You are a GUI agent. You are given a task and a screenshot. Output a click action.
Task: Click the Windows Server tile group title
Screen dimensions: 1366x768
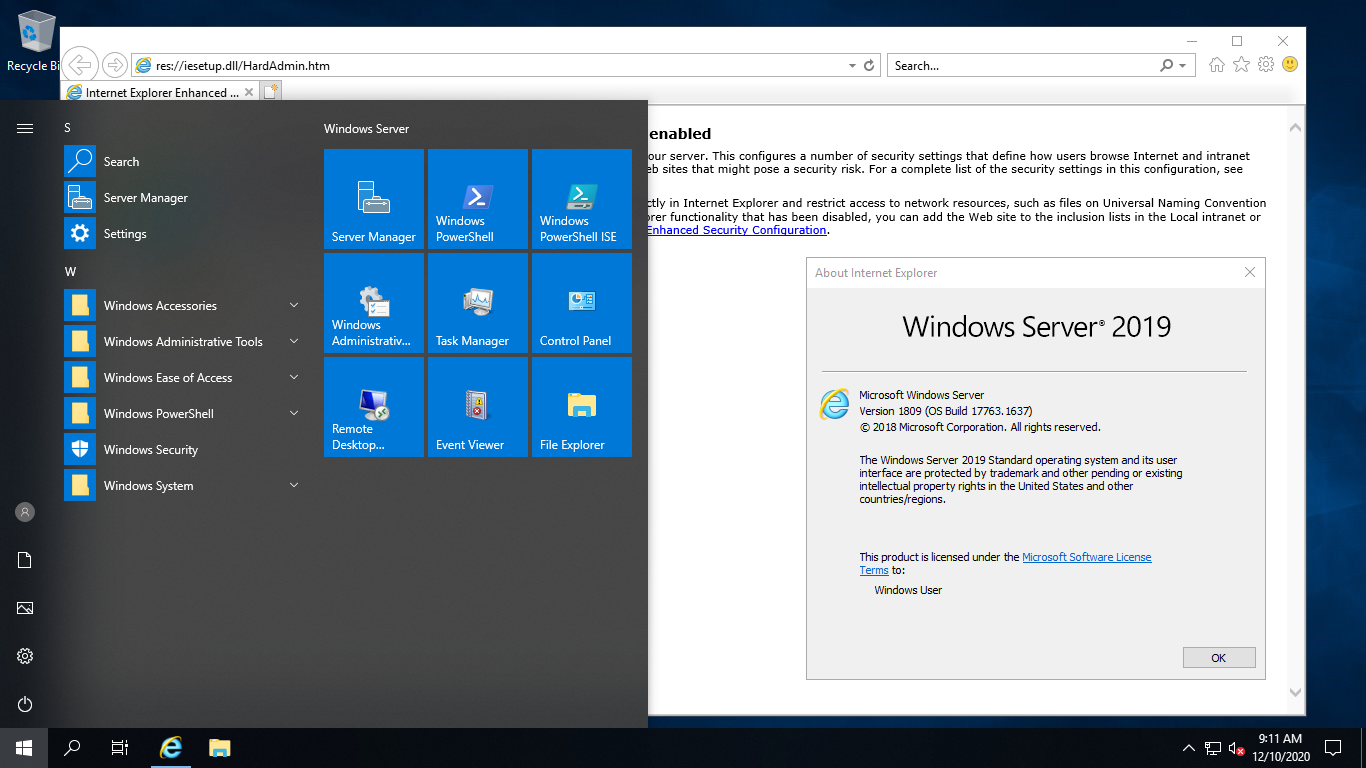[366, 128]
